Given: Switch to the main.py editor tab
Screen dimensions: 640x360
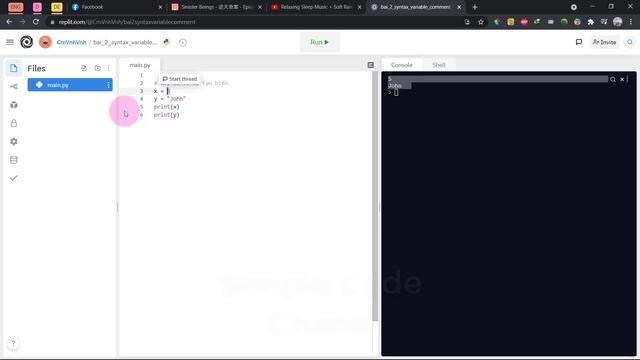Looking at the screenshot, I should 140,65.
